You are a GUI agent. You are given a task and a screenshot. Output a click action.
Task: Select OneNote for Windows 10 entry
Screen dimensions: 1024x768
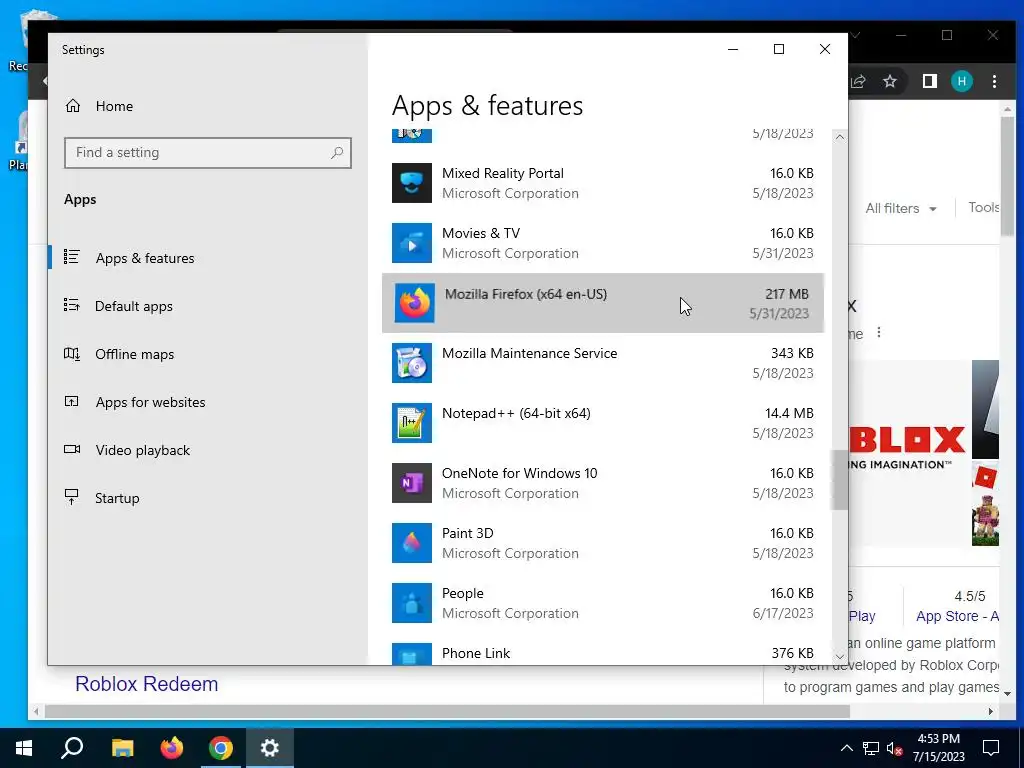point(603,483)
